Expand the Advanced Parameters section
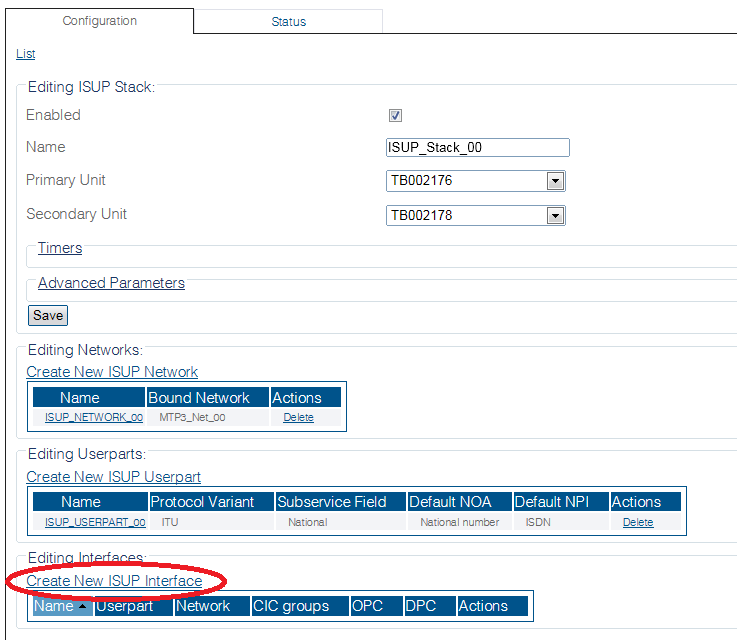Viewport: 737px width, 640px height. (x=111, y=283)
